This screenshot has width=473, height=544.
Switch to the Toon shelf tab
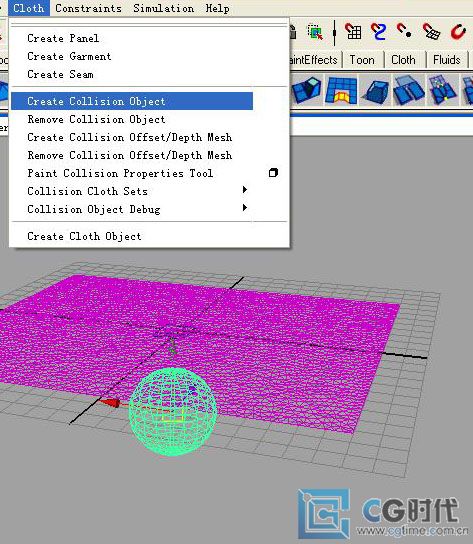pyautogui.click(x=362, y=60)
